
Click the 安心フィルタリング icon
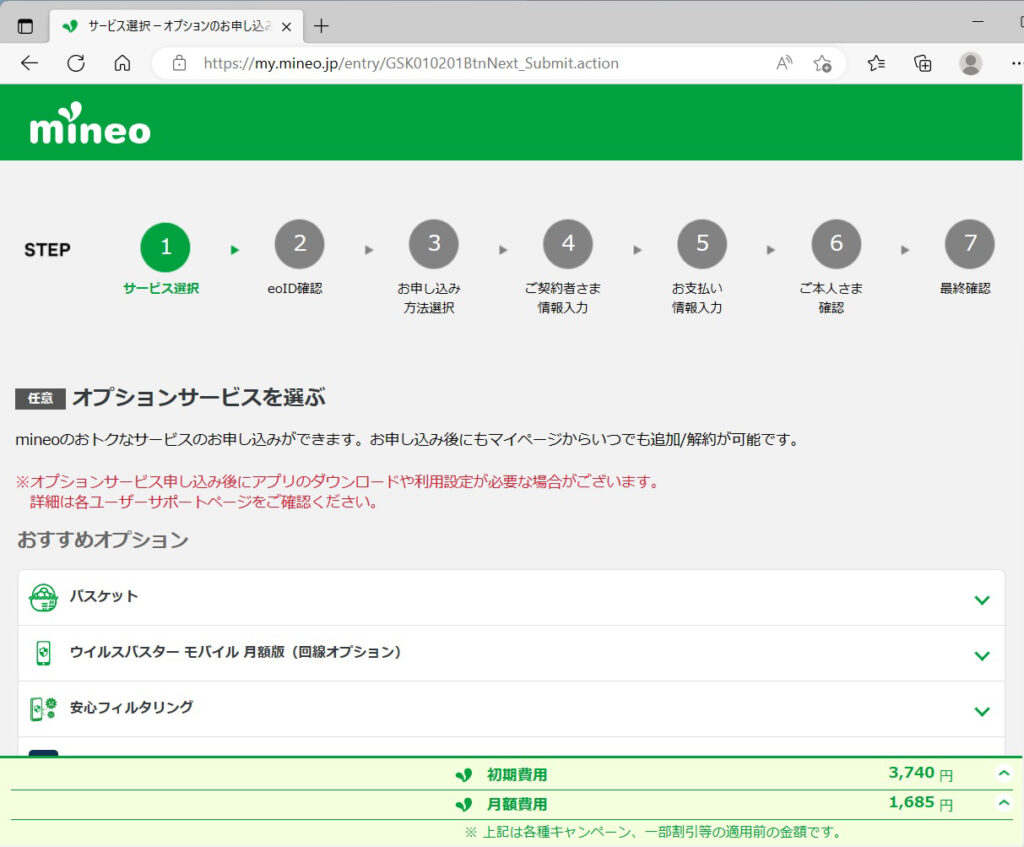pos(44,709)
